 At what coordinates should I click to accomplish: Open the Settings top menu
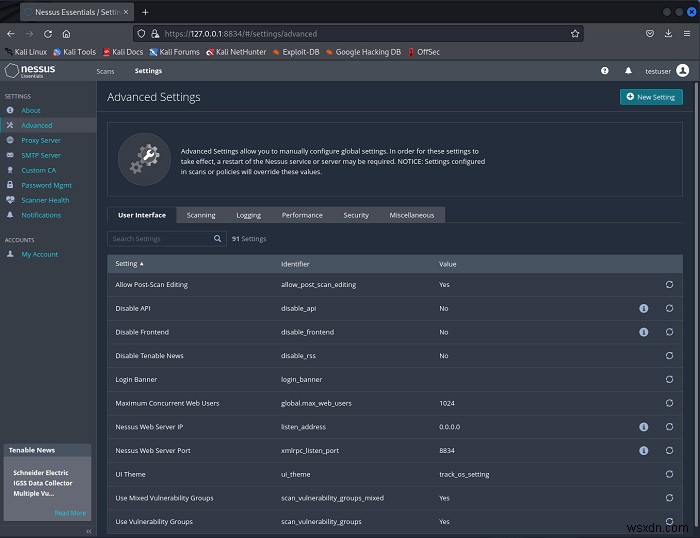pyautogui.click(x=148, y=71)
